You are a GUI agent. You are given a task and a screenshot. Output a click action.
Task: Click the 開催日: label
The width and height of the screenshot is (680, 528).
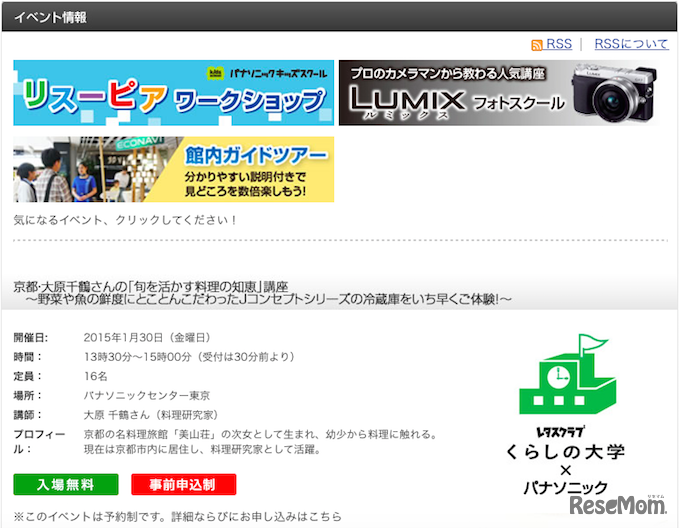pos(31,337)
